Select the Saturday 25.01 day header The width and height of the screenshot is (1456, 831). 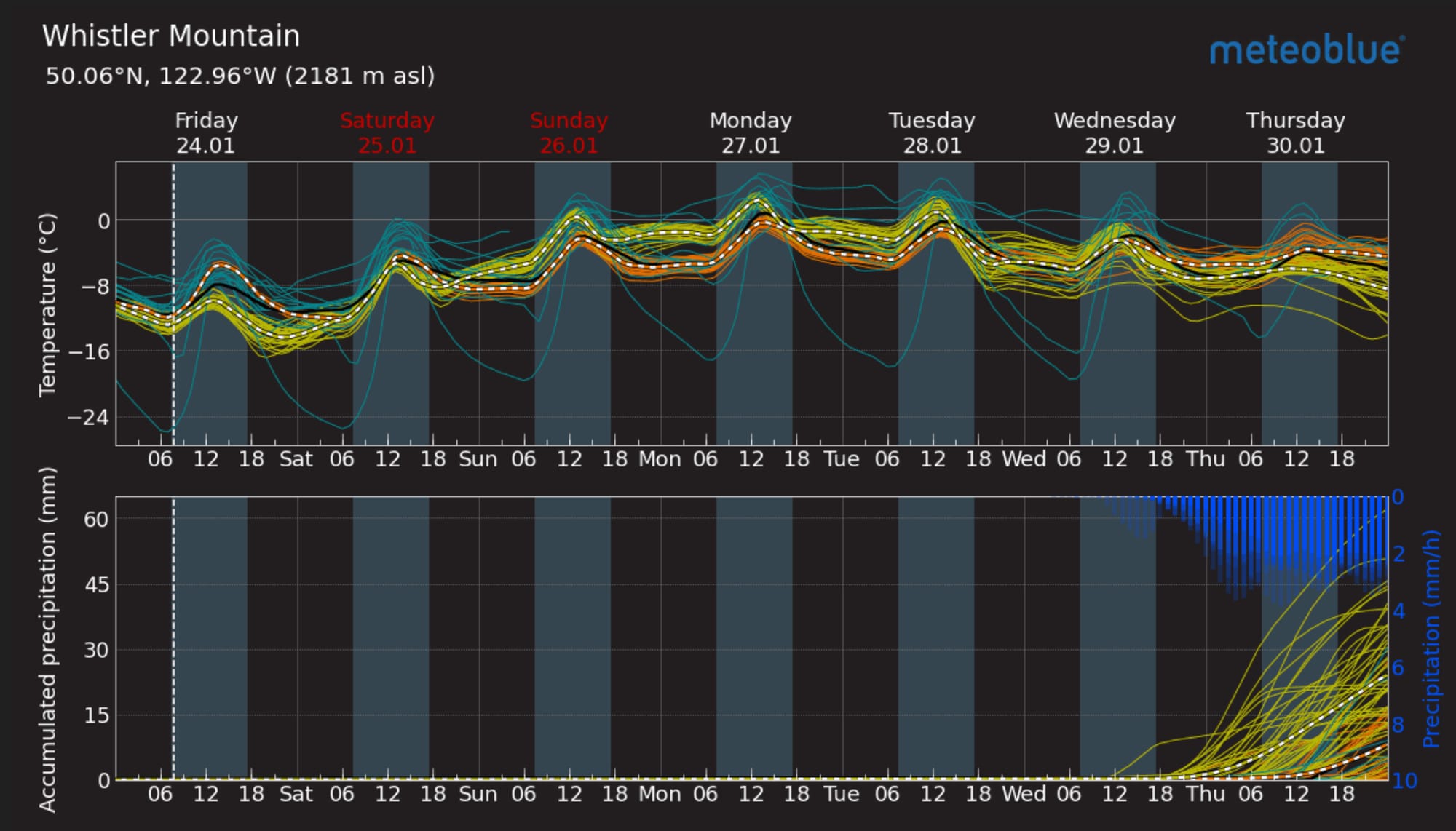tap(387, 132)
